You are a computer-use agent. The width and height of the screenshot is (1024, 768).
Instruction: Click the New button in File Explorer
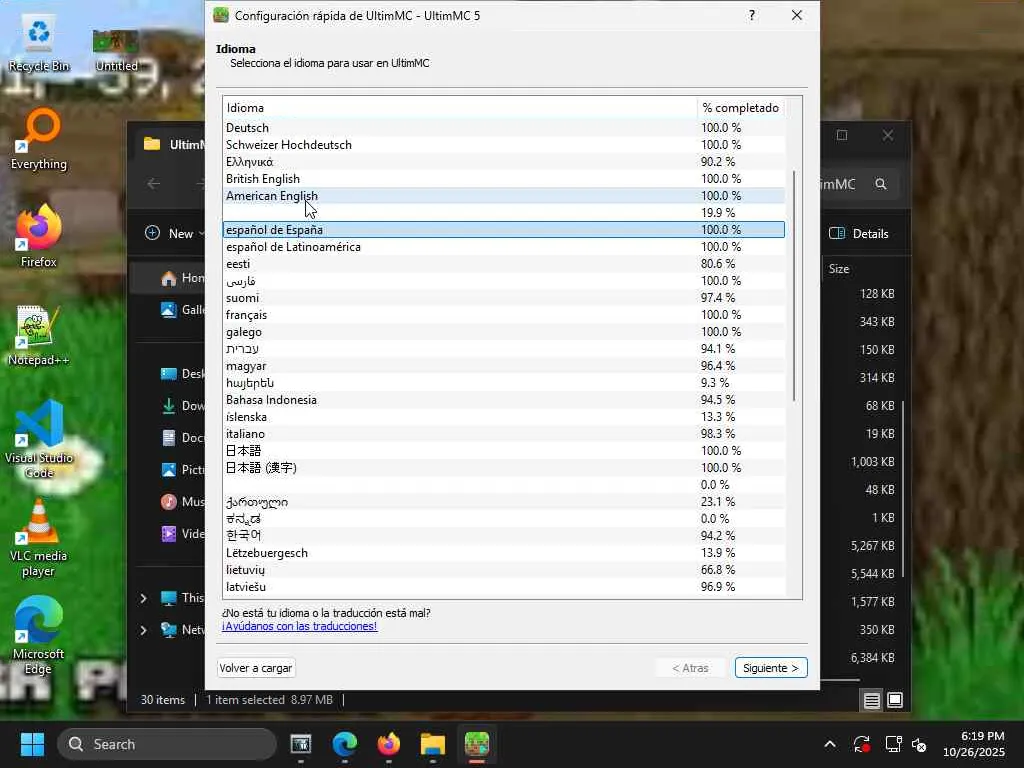point(174,233)
